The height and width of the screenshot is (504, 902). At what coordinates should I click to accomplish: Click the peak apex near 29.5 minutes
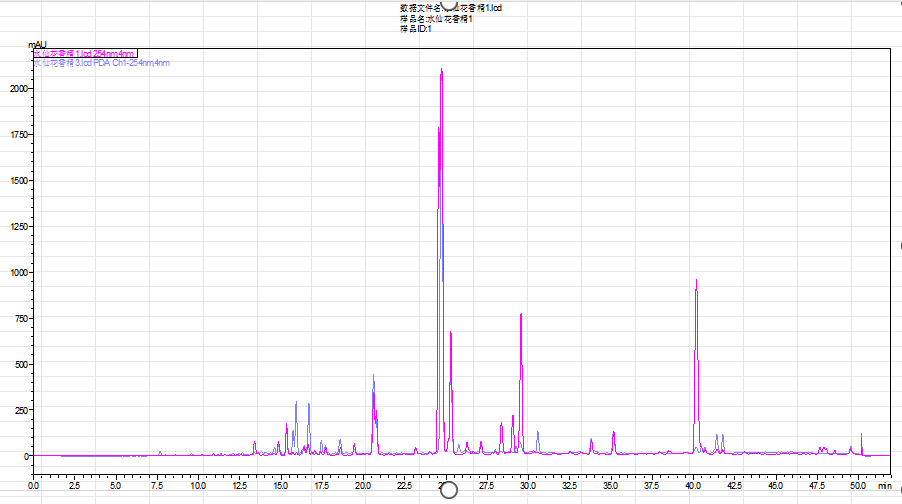521,315
